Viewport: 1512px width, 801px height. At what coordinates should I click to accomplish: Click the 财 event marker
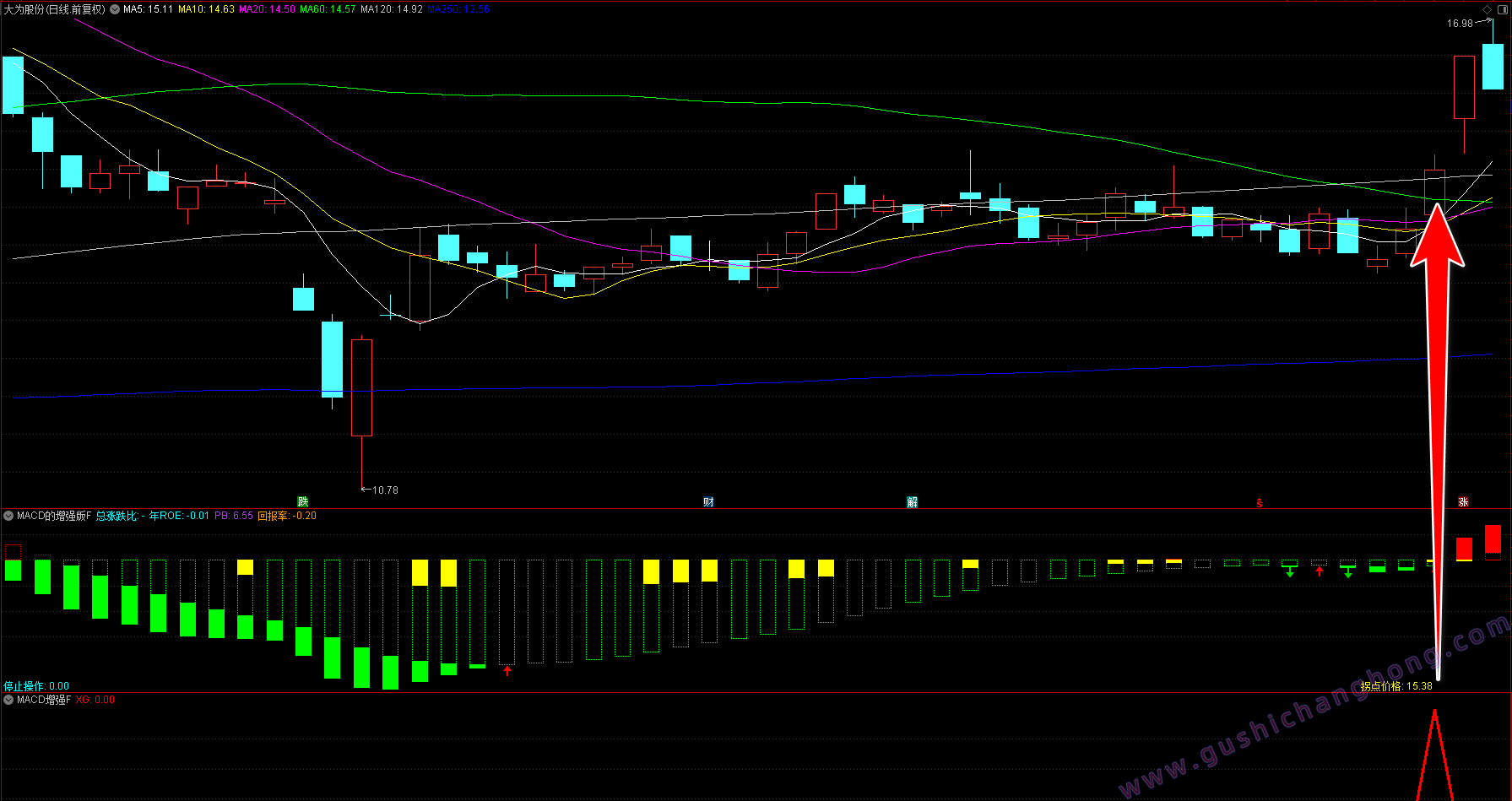[x=708, y=502]
